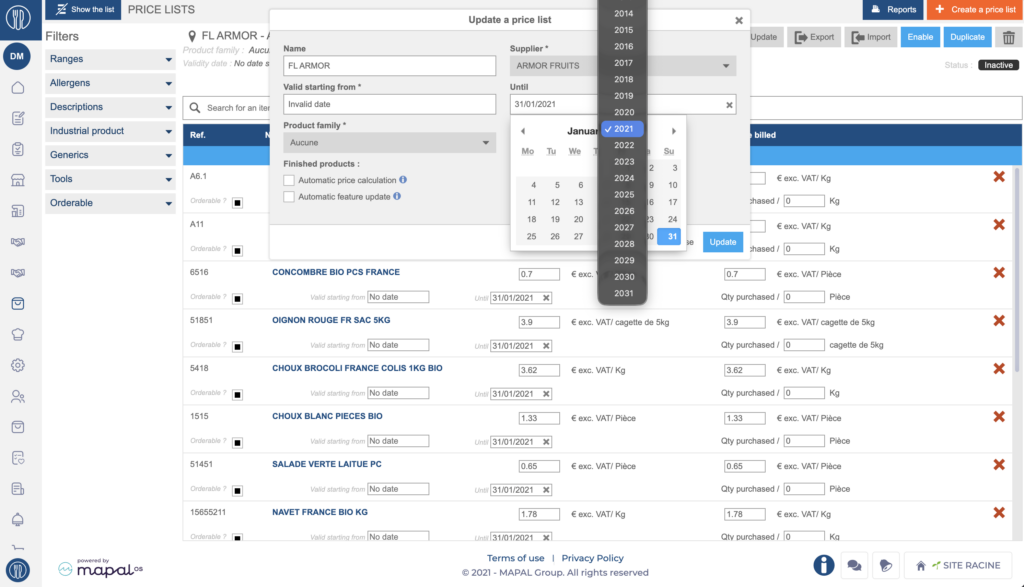Expand the Orderable filter

pos(110,203)
